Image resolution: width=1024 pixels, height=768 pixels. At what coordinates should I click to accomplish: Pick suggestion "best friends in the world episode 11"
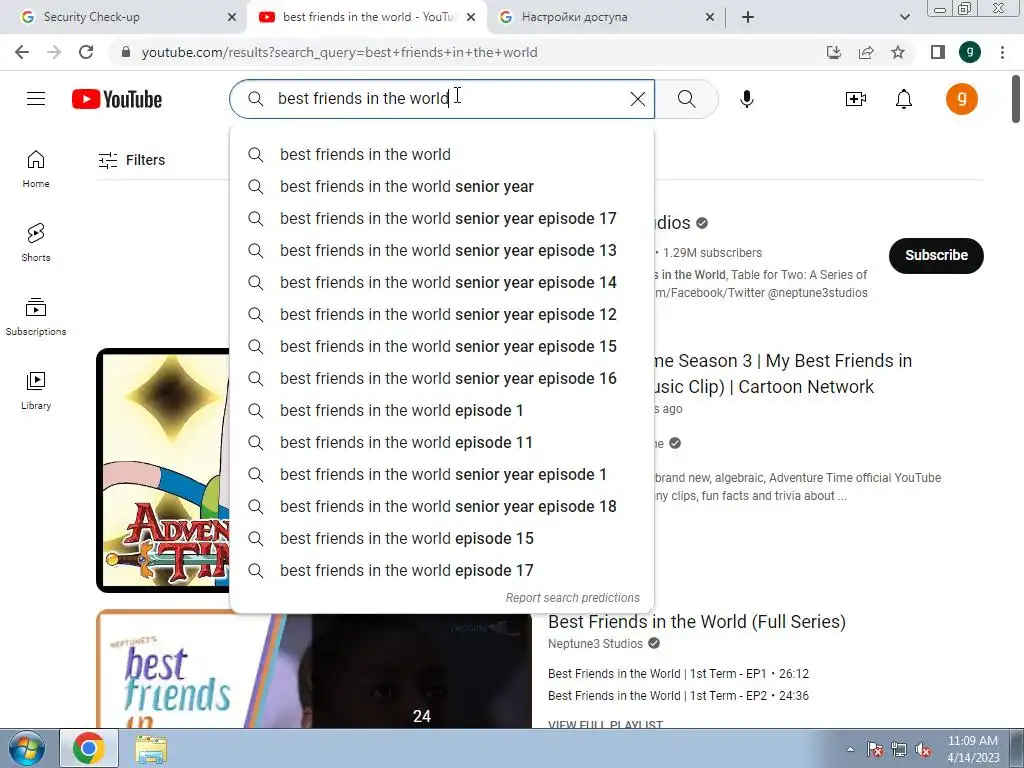(442, 442)
